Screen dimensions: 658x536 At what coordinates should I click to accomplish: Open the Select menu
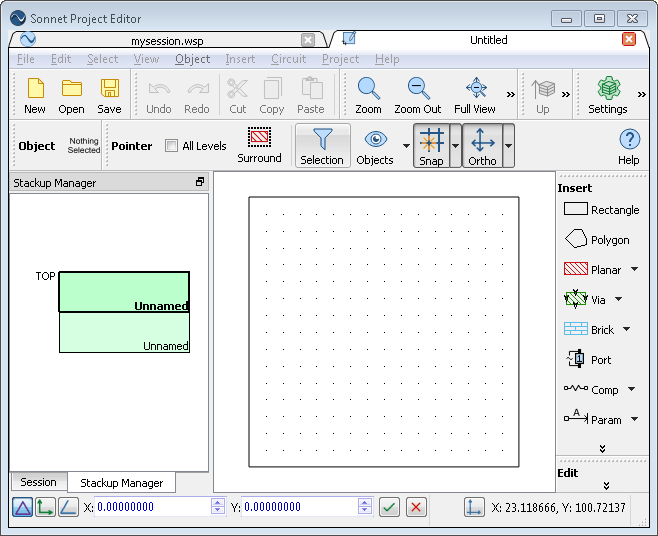click(x=102, y=59)
